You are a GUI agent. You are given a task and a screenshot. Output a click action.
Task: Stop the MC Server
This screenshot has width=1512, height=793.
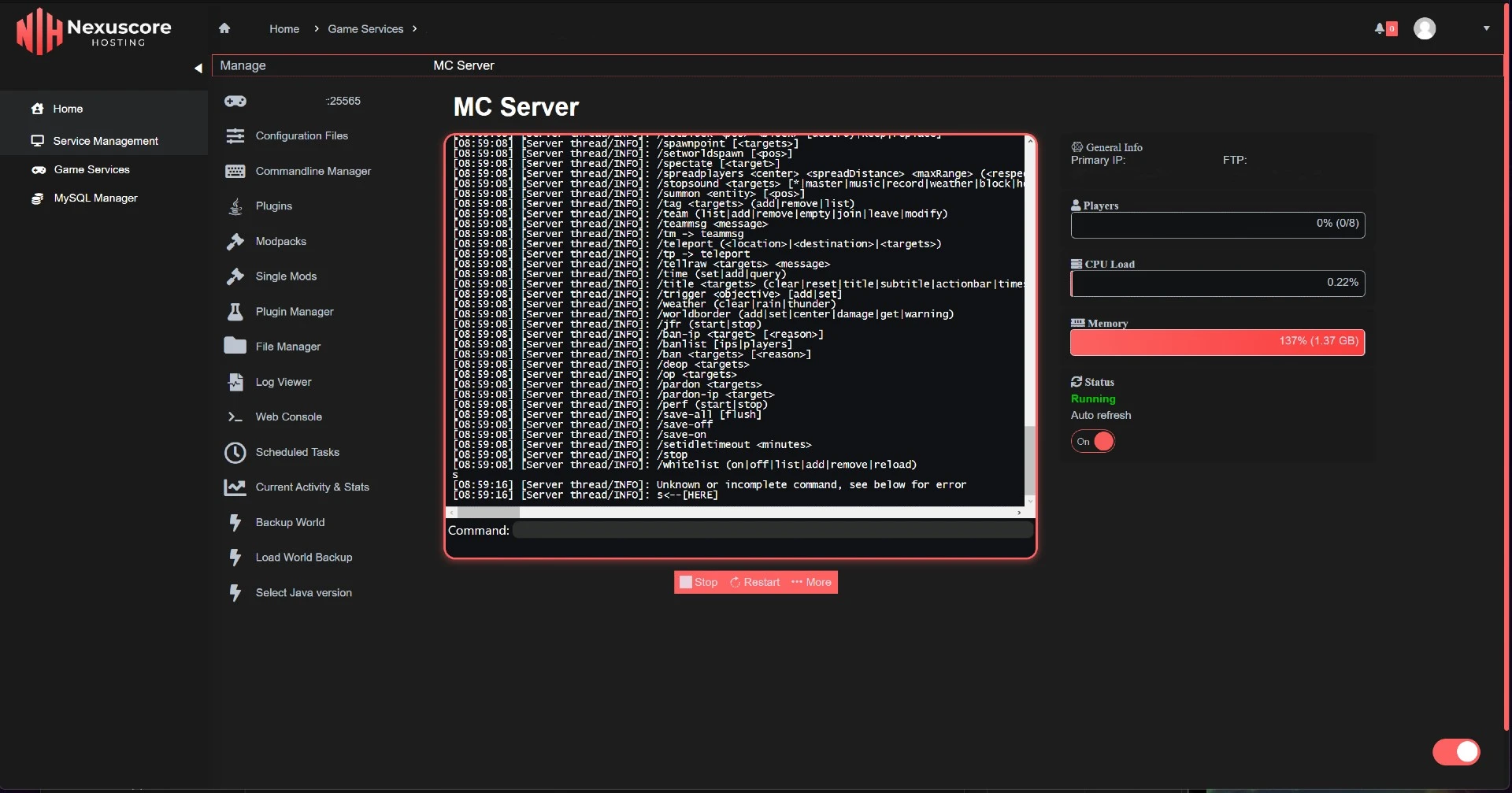pos(699,583)
